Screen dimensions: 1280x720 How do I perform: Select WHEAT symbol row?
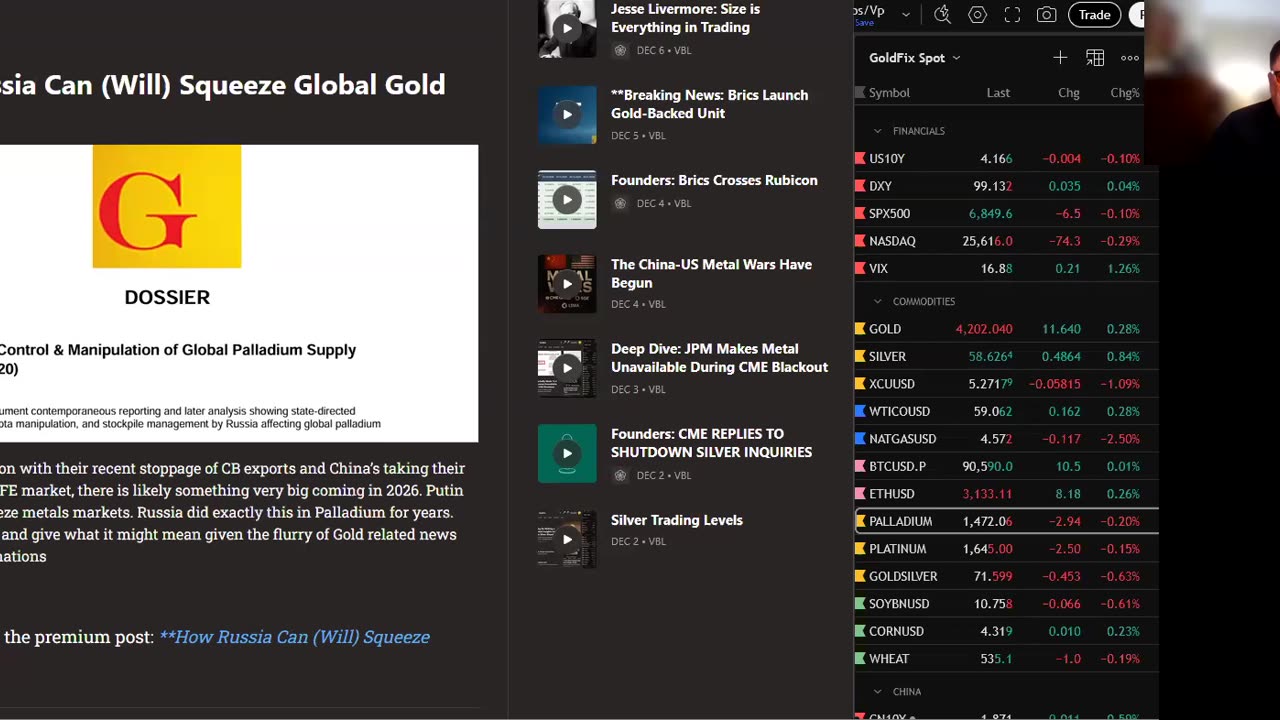click(1006, 659)
